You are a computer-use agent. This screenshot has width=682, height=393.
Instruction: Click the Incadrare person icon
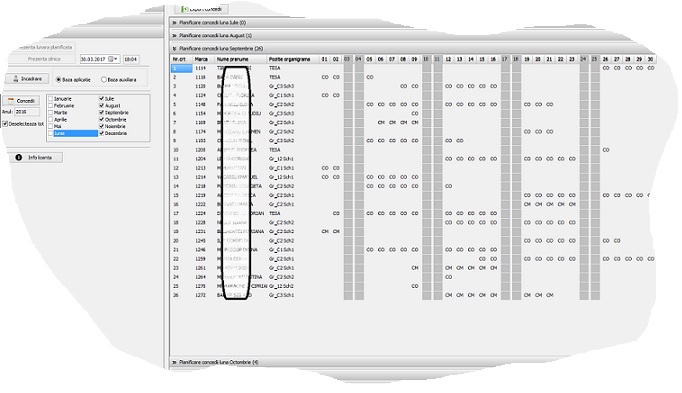point(16,79)
